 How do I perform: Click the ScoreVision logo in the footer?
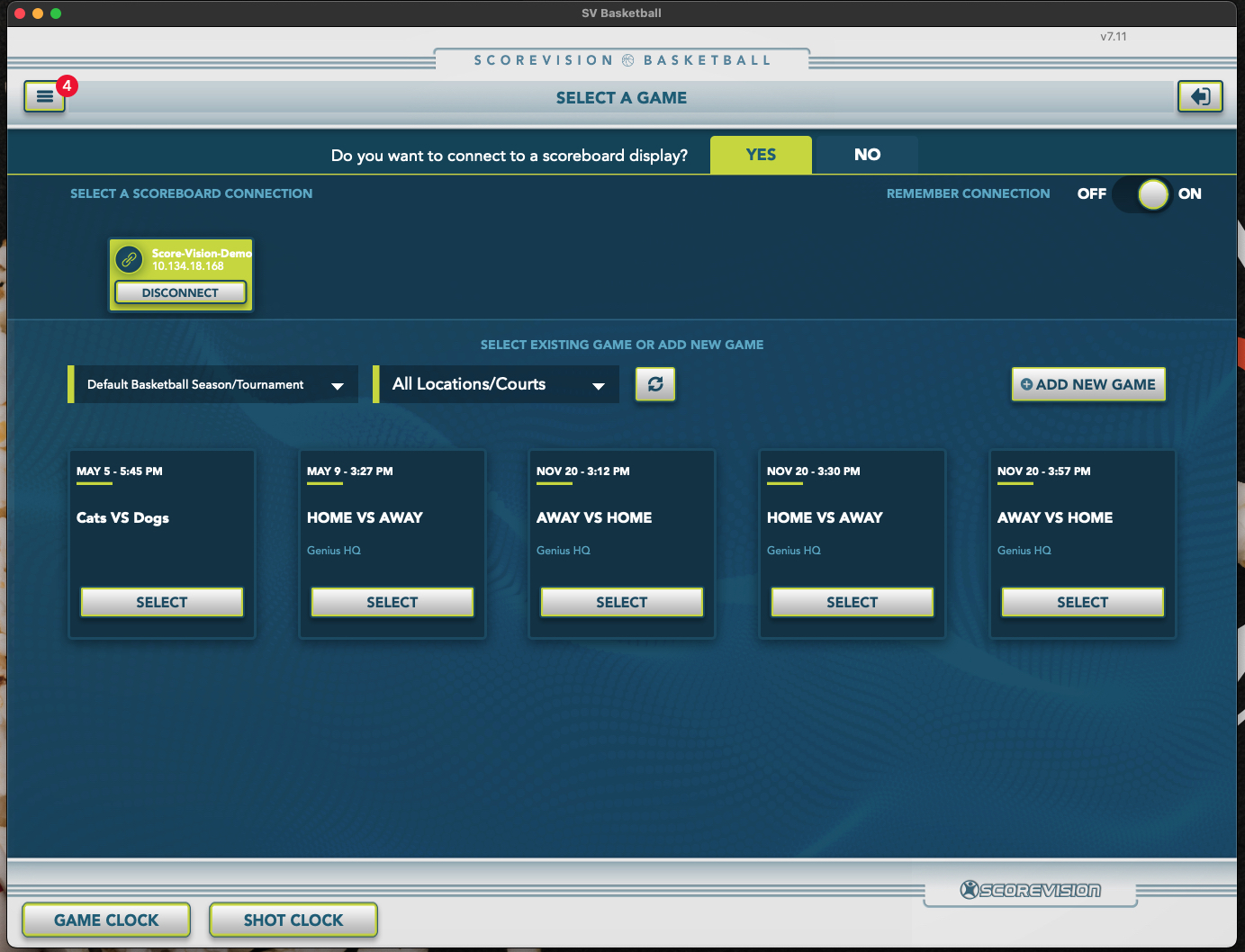click(x=1031, y=890)
